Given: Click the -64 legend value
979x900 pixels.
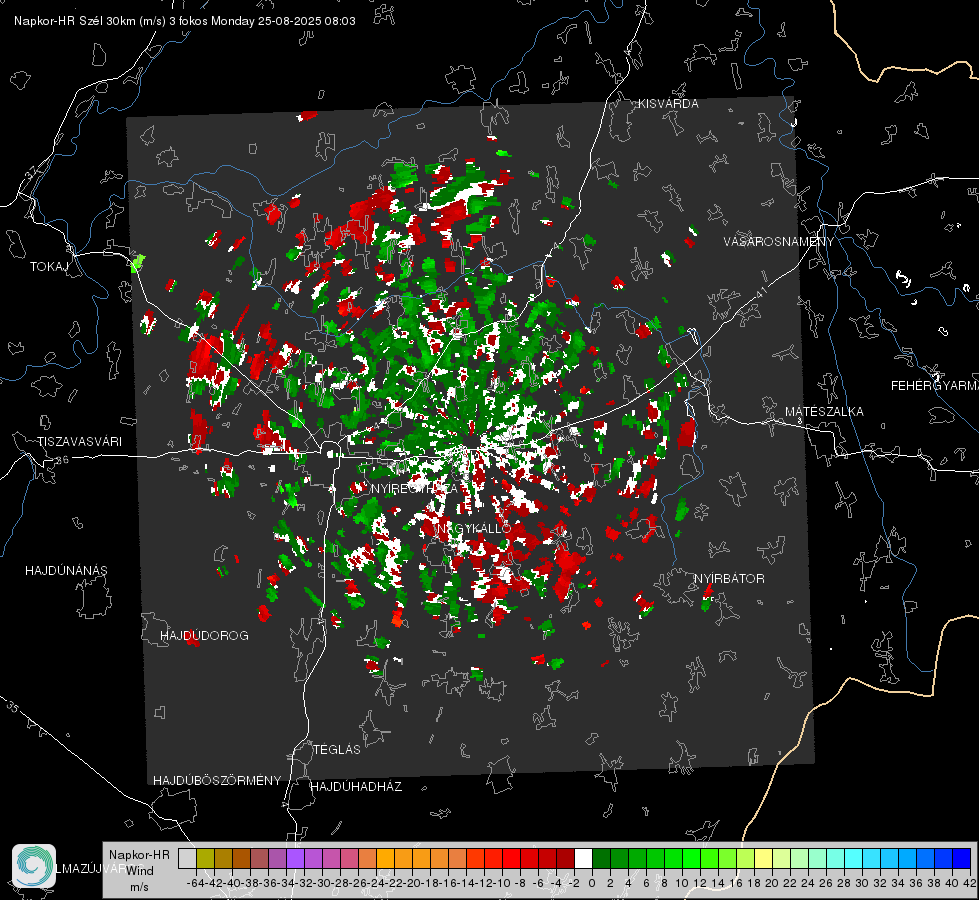Looking at the screenshot, I should (196, 883).
